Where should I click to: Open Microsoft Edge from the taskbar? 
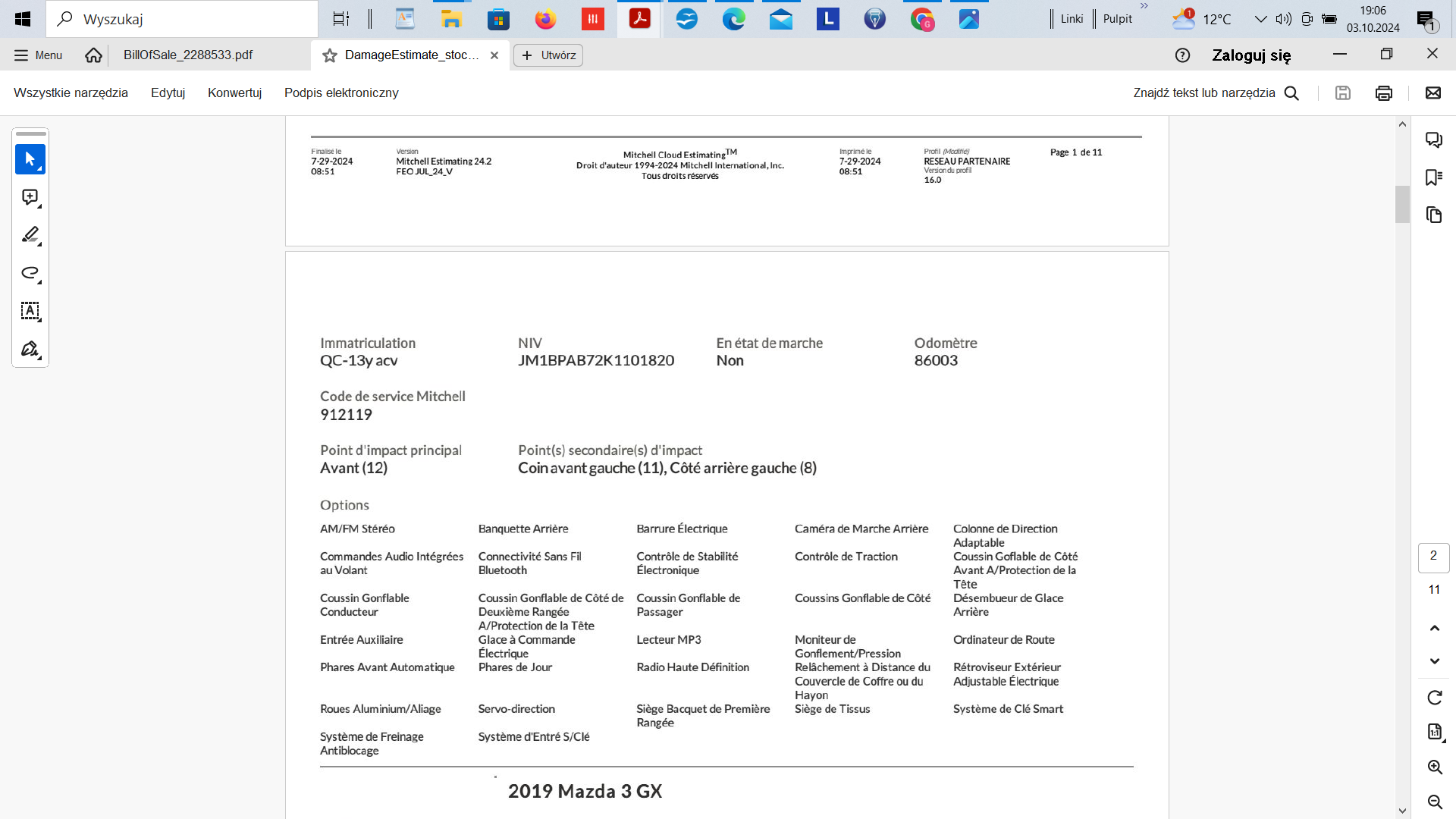(733, 19)
